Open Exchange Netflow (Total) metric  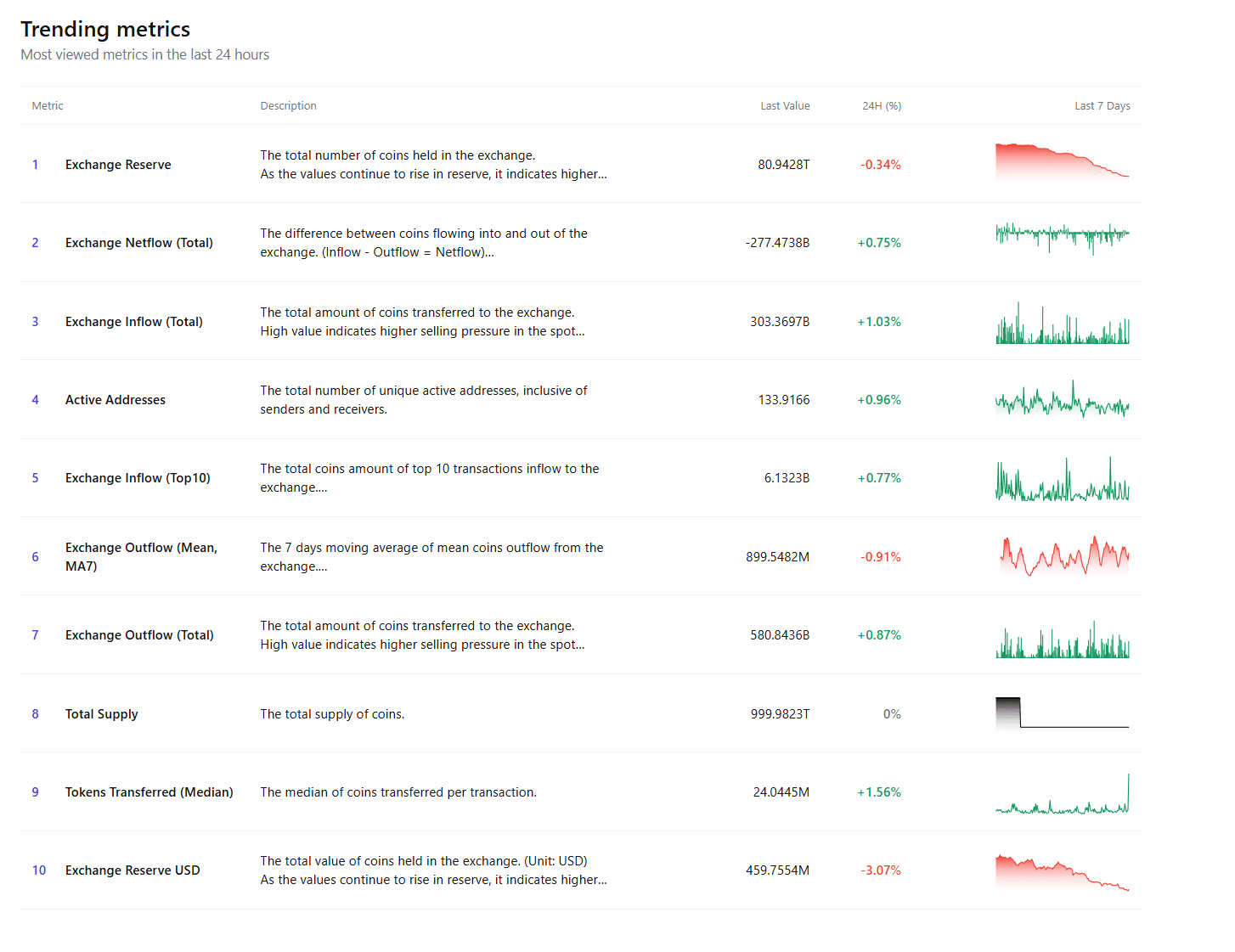point(139,243)
